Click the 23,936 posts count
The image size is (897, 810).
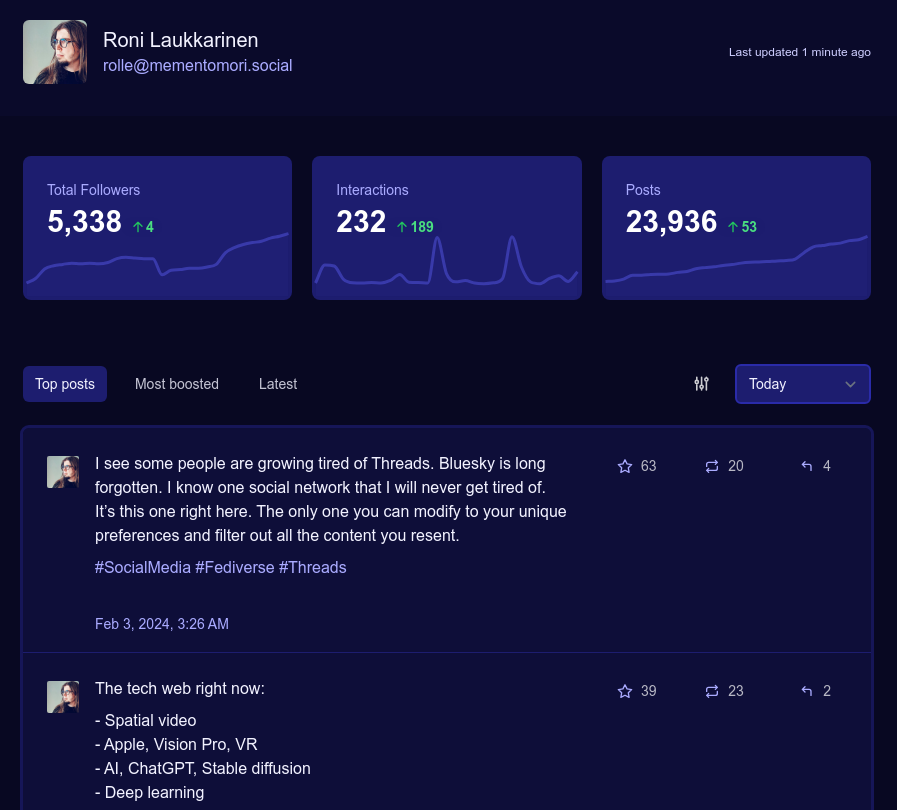tap(671, 221)
